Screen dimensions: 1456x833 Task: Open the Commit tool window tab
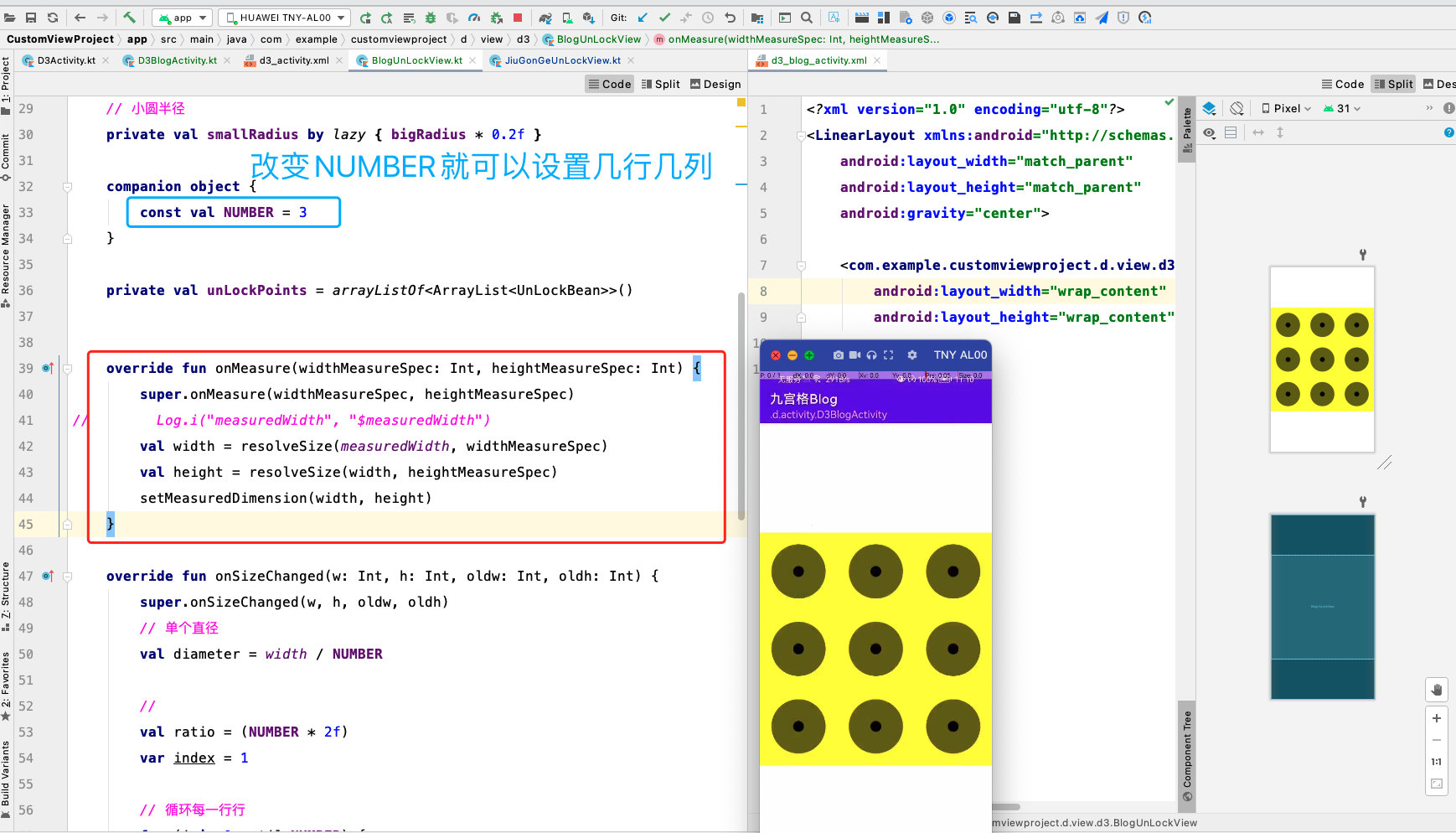pyautogui.click(x=6, y=156)
